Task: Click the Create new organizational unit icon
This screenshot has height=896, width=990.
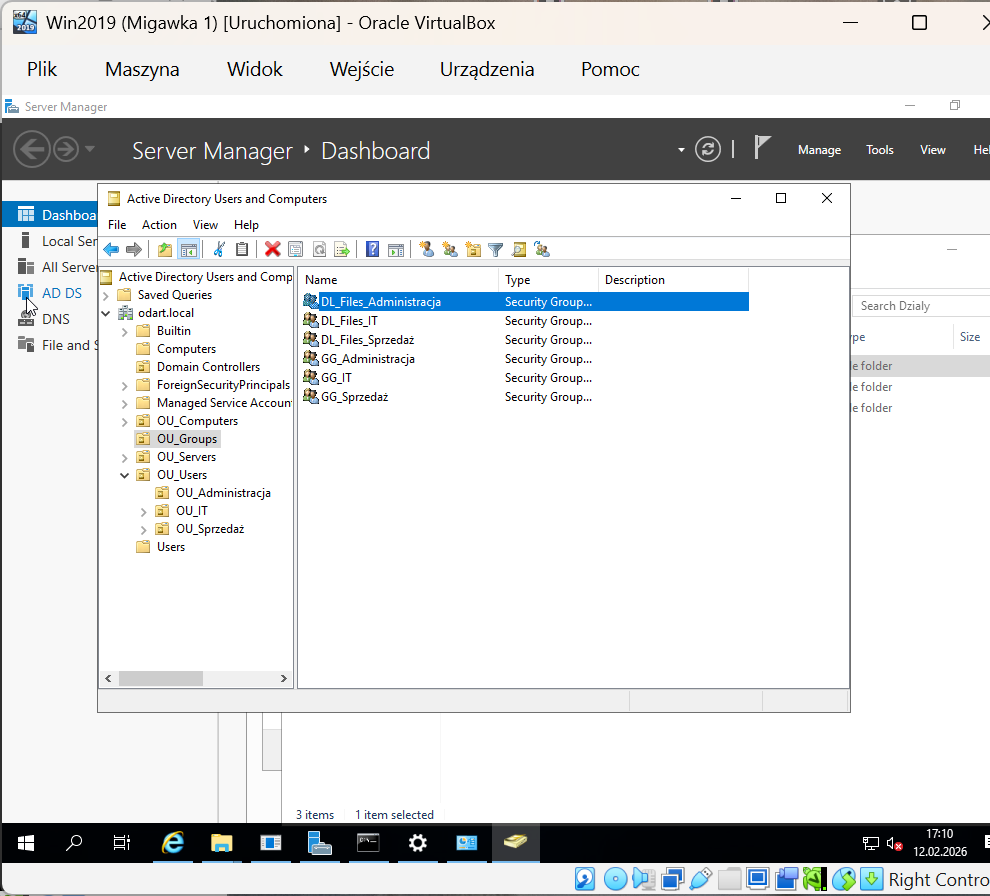Action: pyautogui.click(x=473, y=250)
